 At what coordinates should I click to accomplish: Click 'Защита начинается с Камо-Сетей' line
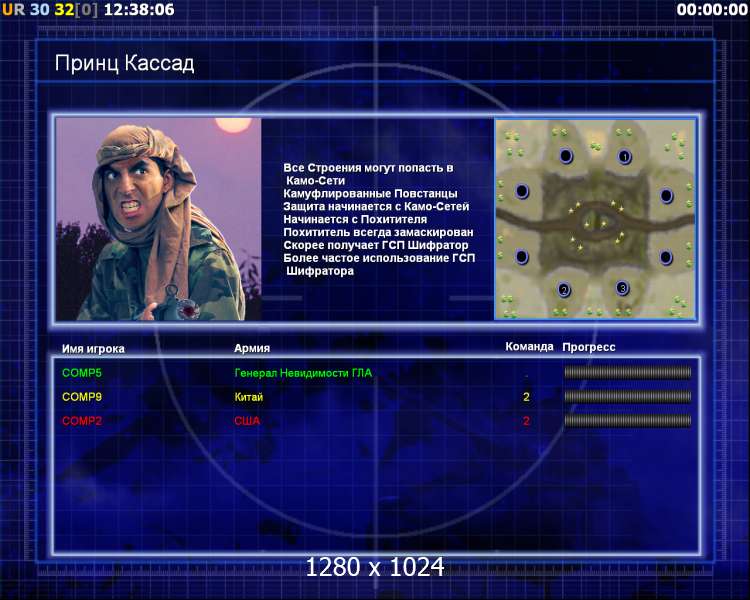(376, 207)
